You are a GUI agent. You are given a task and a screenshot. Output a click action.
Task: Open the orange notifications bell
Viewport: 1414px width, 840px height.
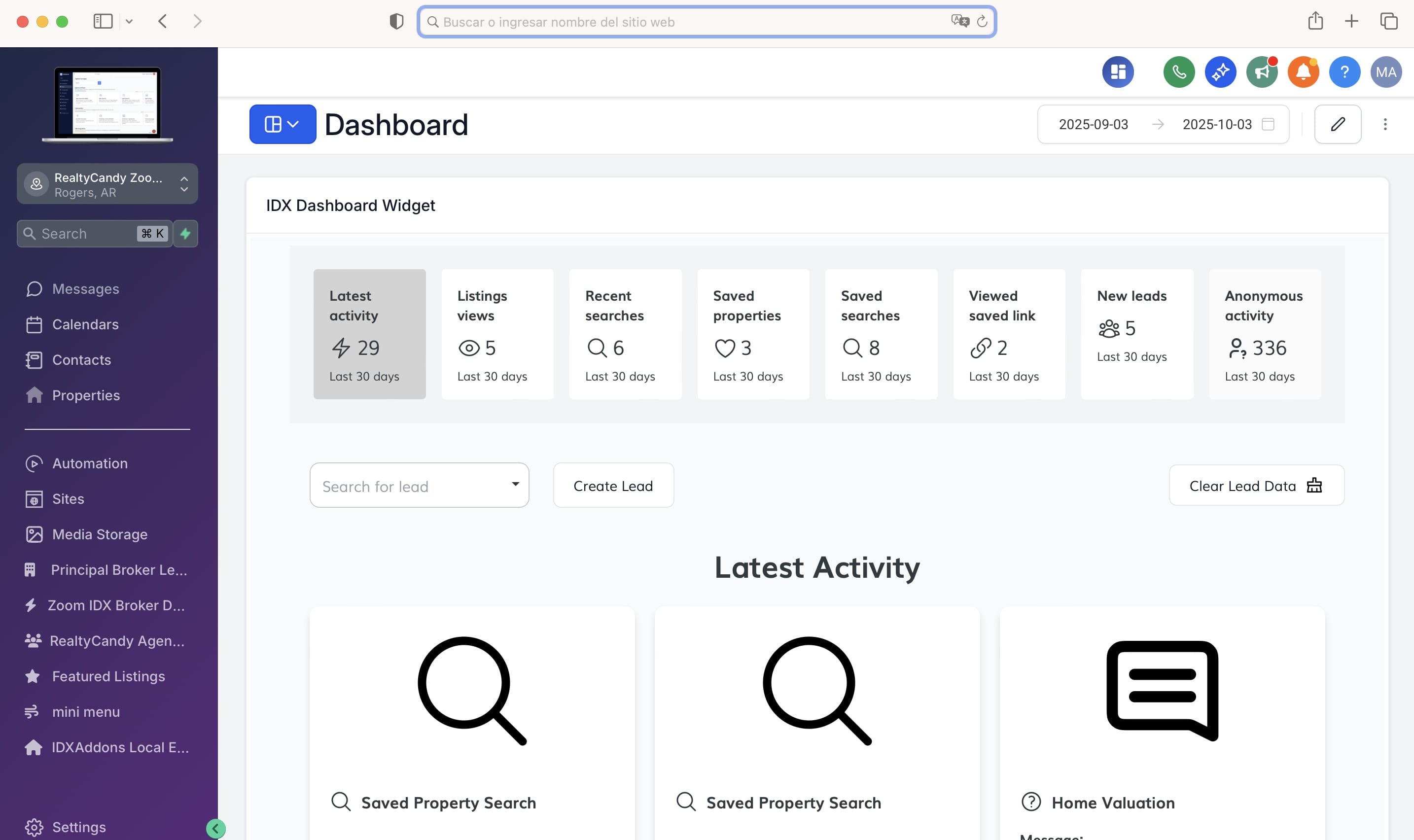point(1303,72)
